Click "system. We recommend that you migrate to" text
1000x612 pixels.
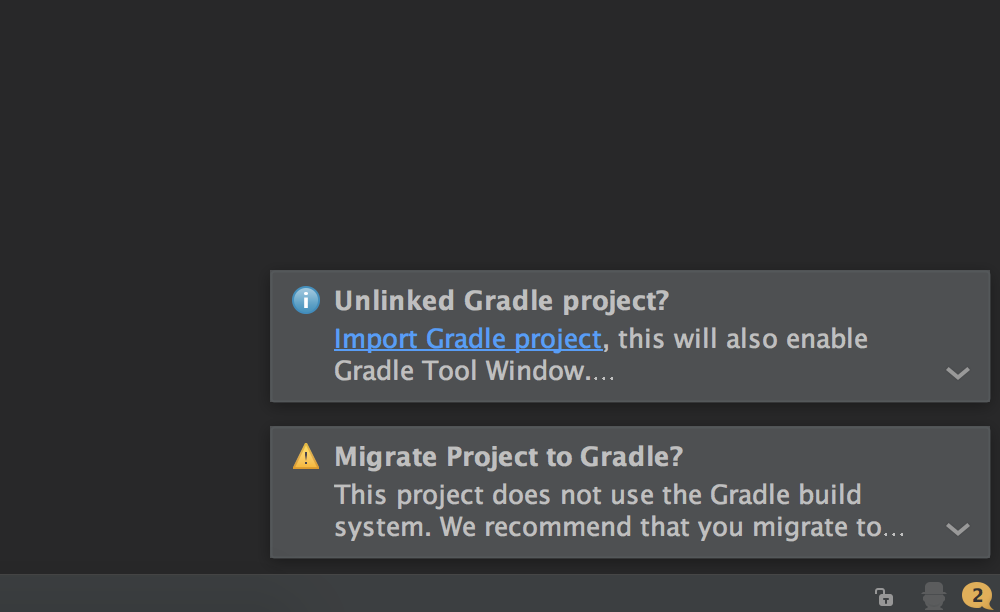618,527
